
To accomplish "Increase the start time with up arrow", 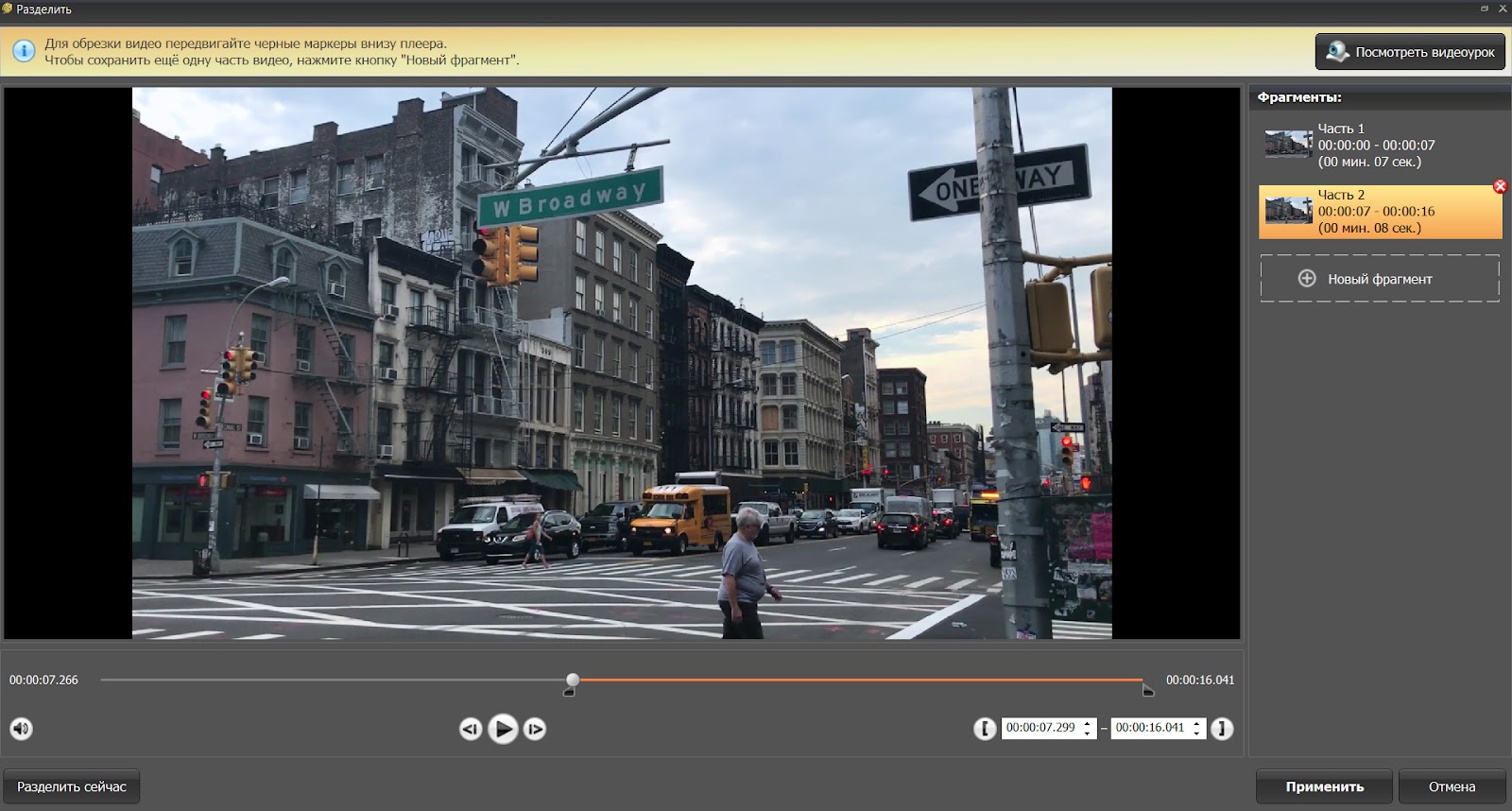I will coord(1088,723).
